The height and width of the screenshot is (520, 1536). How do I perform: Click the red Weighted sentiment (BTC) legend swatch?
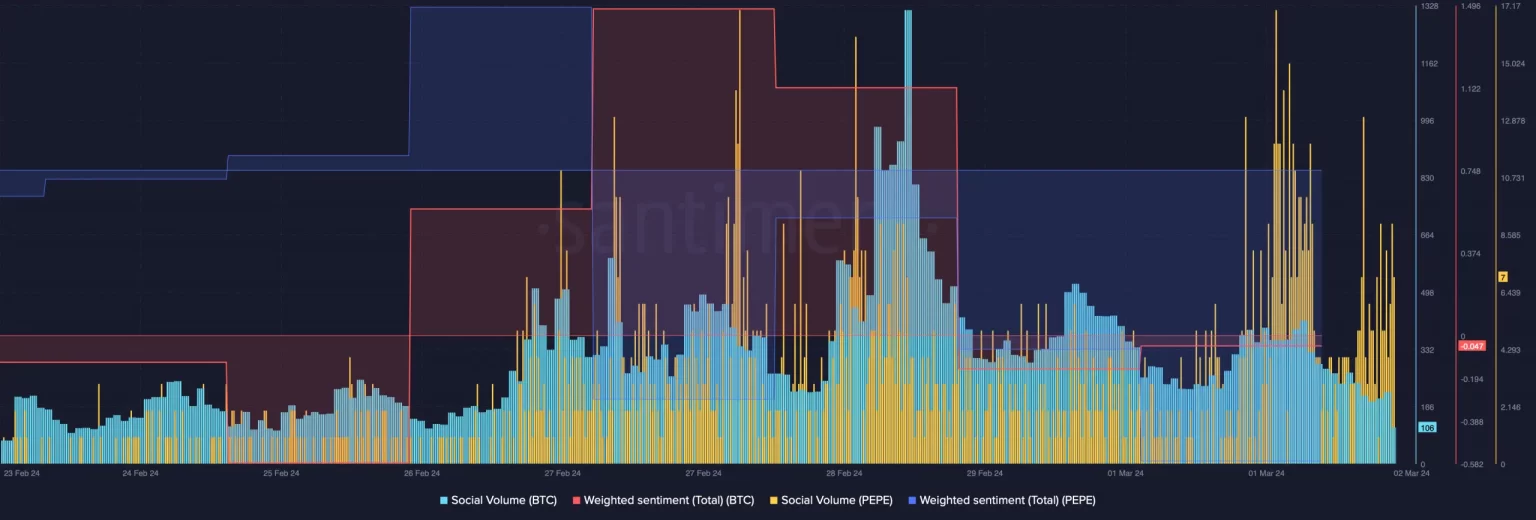click(576, 499)
